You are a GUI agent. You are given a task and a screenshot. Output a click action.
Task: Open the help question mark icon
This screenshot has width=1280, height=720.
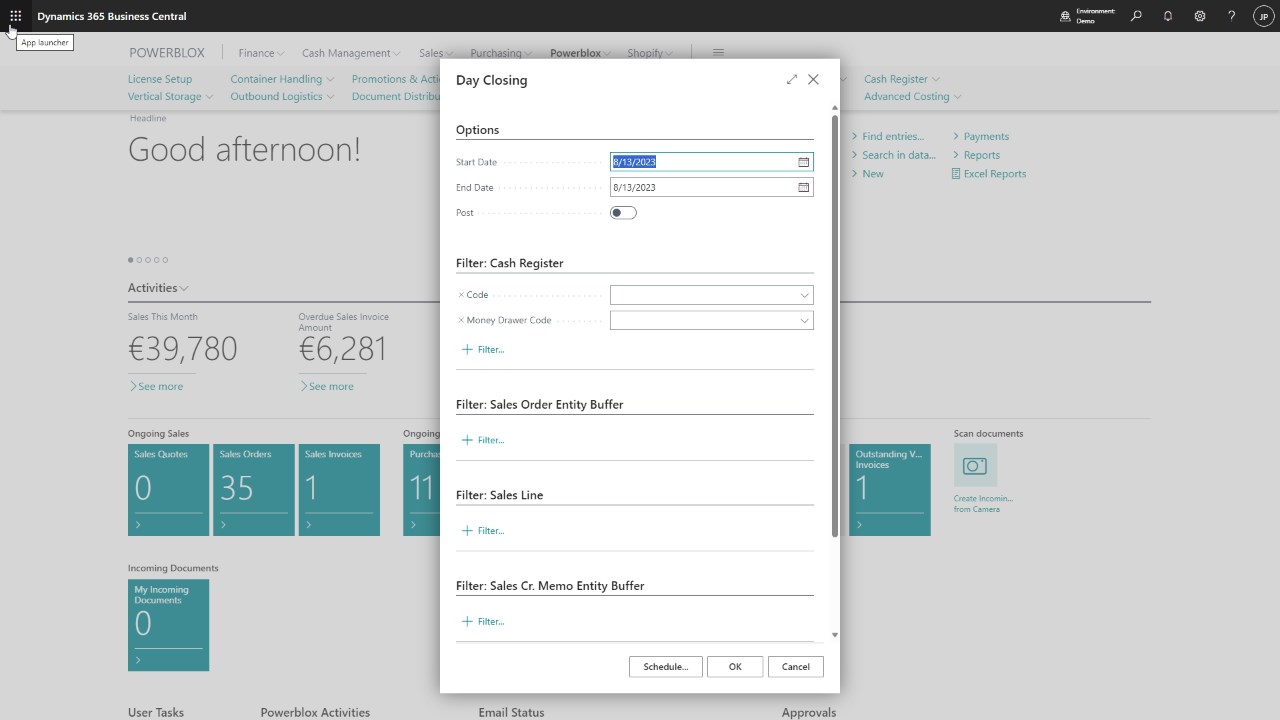(x=1232, y=16)
